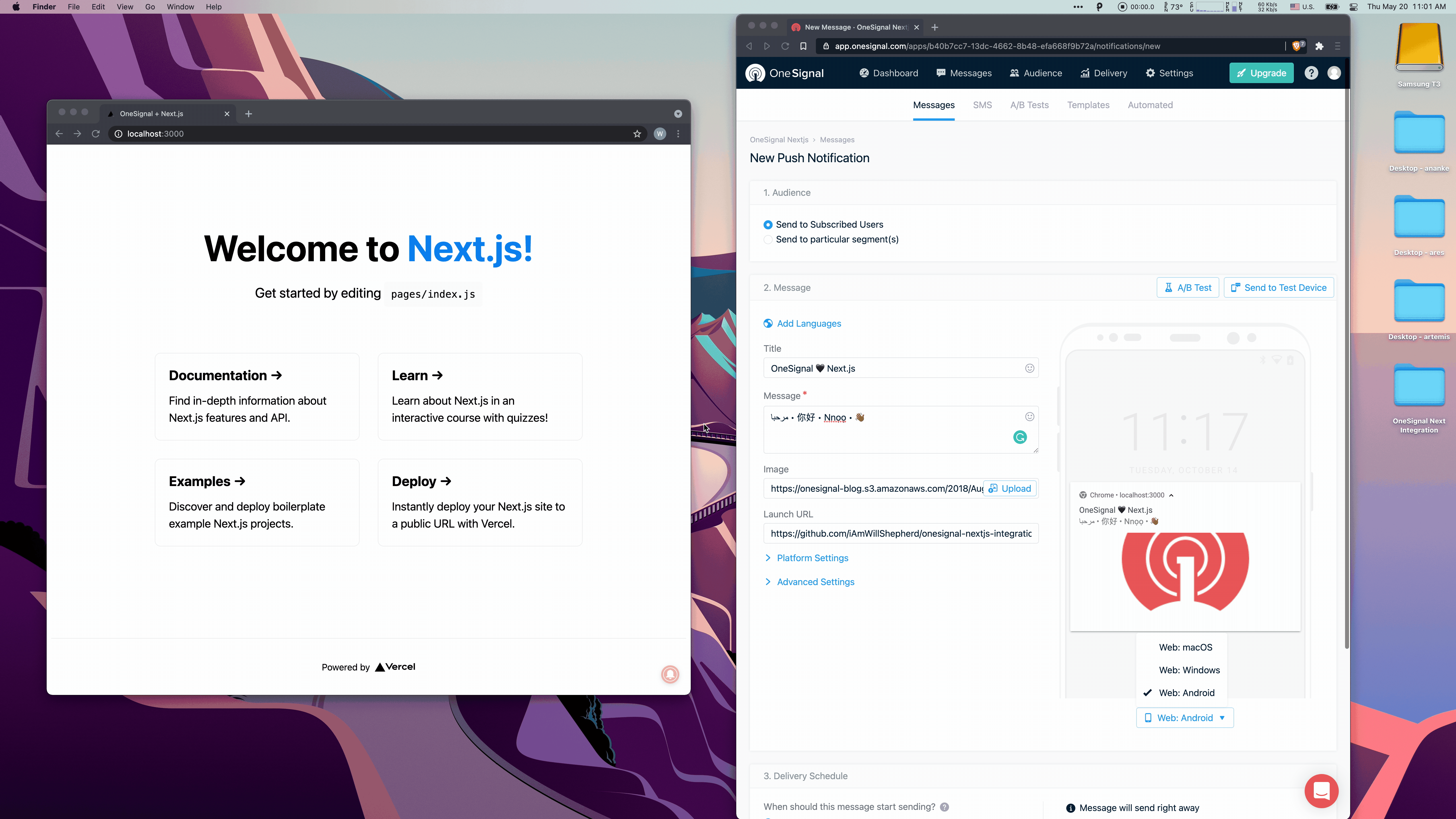
Task: Choose Web: Android preview option
Action: point(1186,693)
